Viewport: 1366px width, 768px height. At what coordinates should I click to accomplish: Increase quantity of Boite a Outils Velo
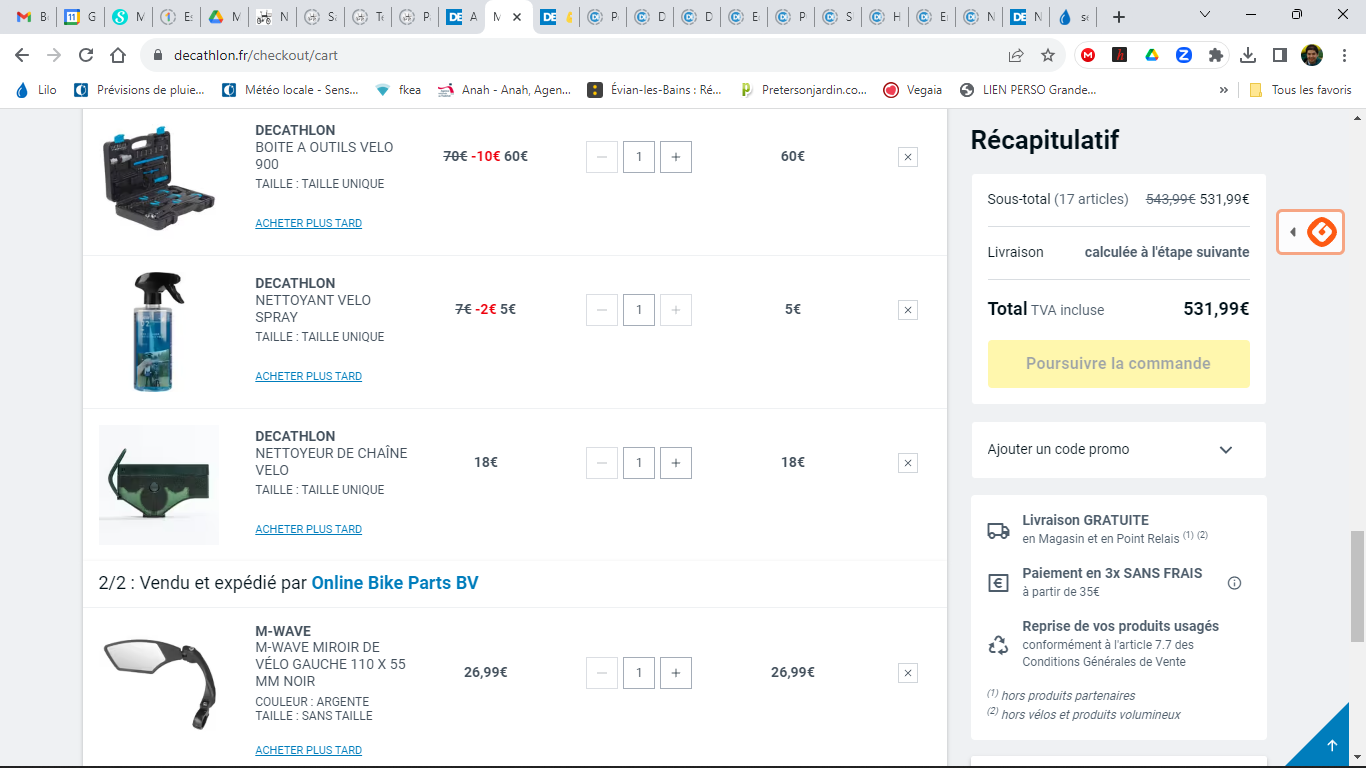[676, 157]
